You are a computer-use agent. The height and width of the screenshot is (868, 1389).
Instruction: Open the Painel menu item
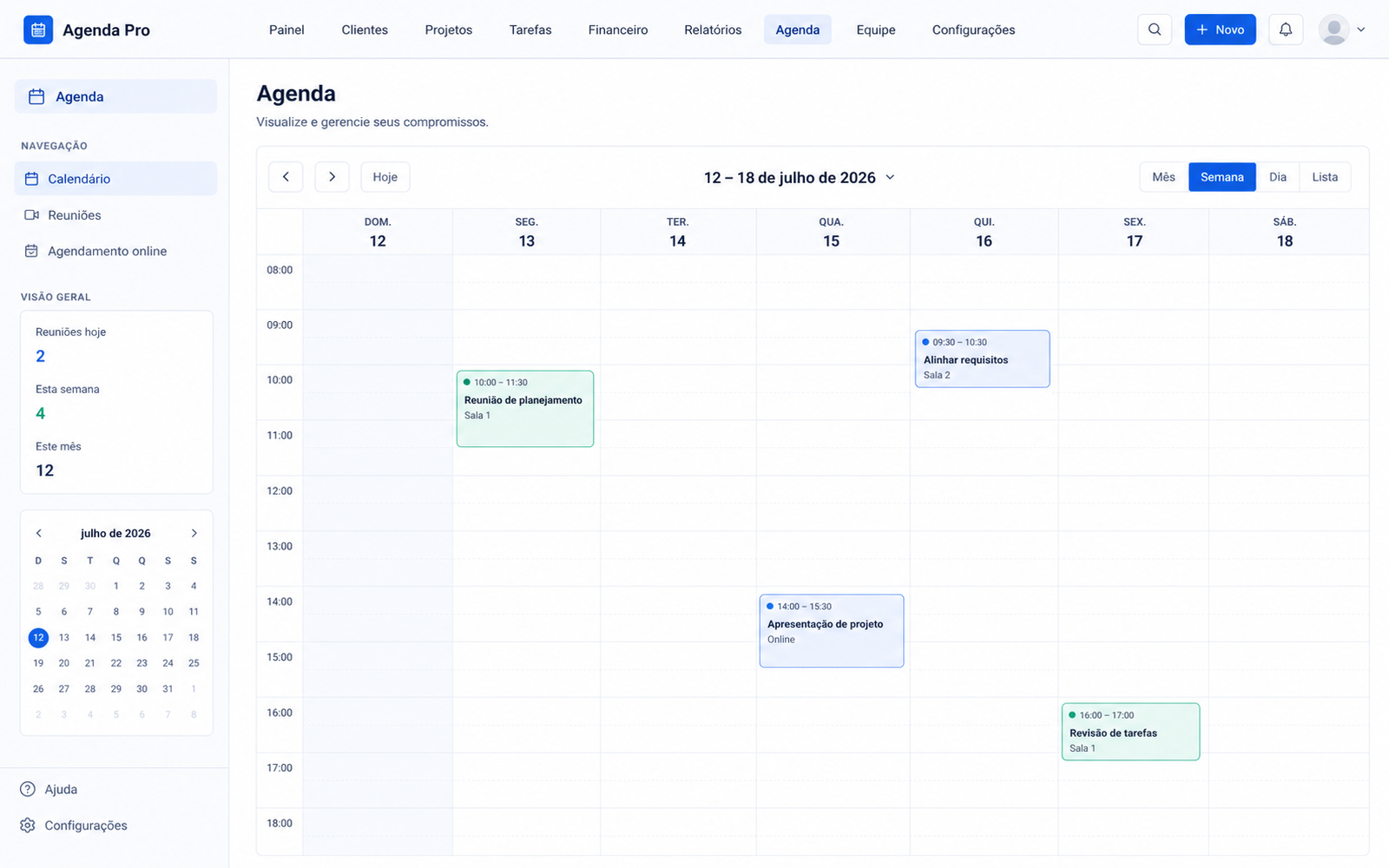(286, 30)
